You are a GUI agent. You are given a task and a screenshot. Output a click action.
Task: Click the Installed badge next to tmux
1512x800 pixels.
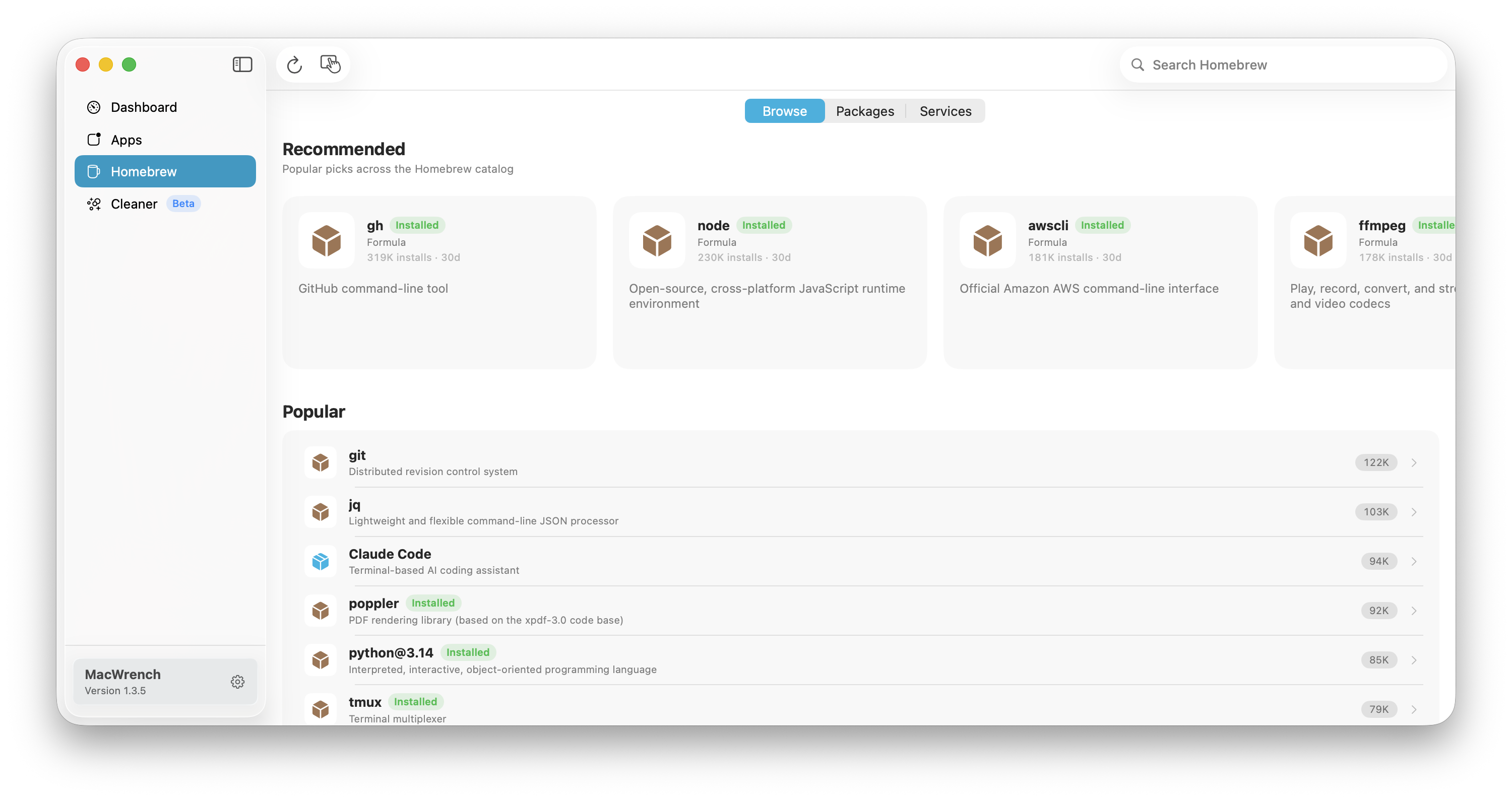coord(415,701)
